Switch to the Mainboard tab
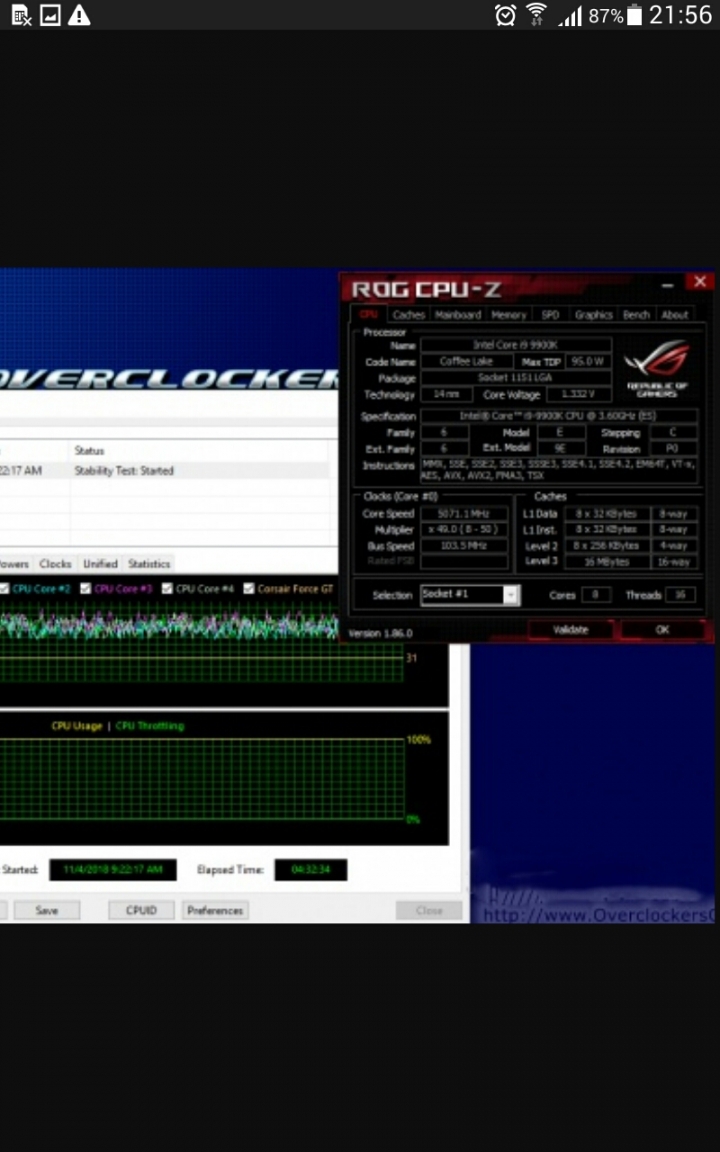This screenshot has height=1152, width=720. [458, 314]
